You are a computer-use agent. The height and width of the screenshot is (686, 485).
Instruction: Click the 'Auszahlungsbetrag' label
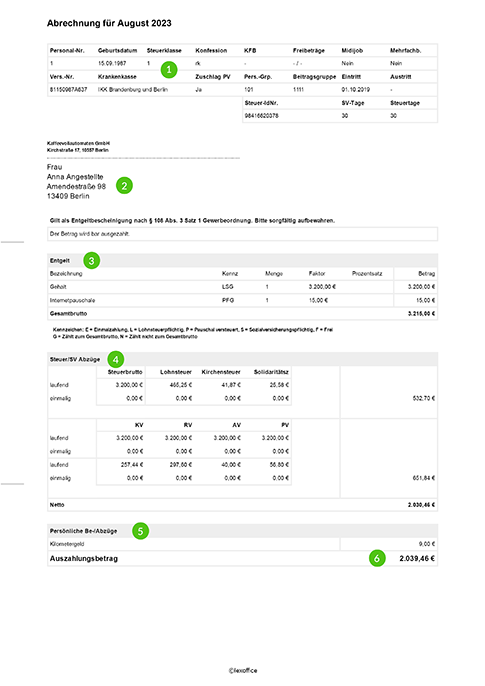click(84, 559)
